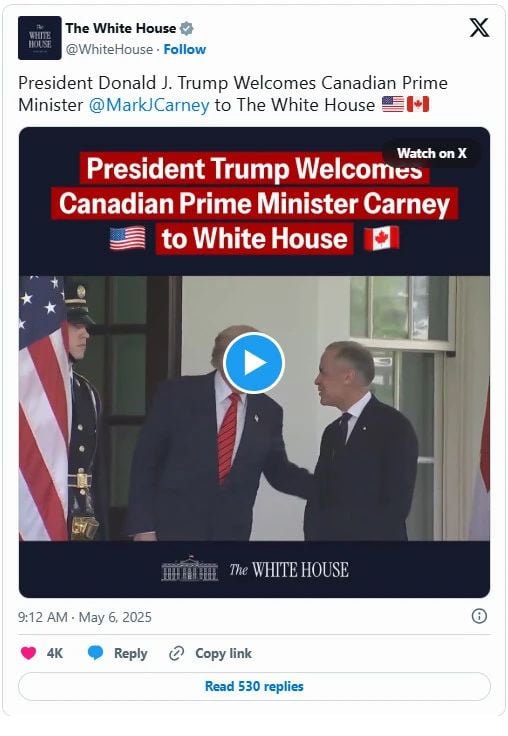
Task: Play the embedded video
Action: click(x=254, y=363)
